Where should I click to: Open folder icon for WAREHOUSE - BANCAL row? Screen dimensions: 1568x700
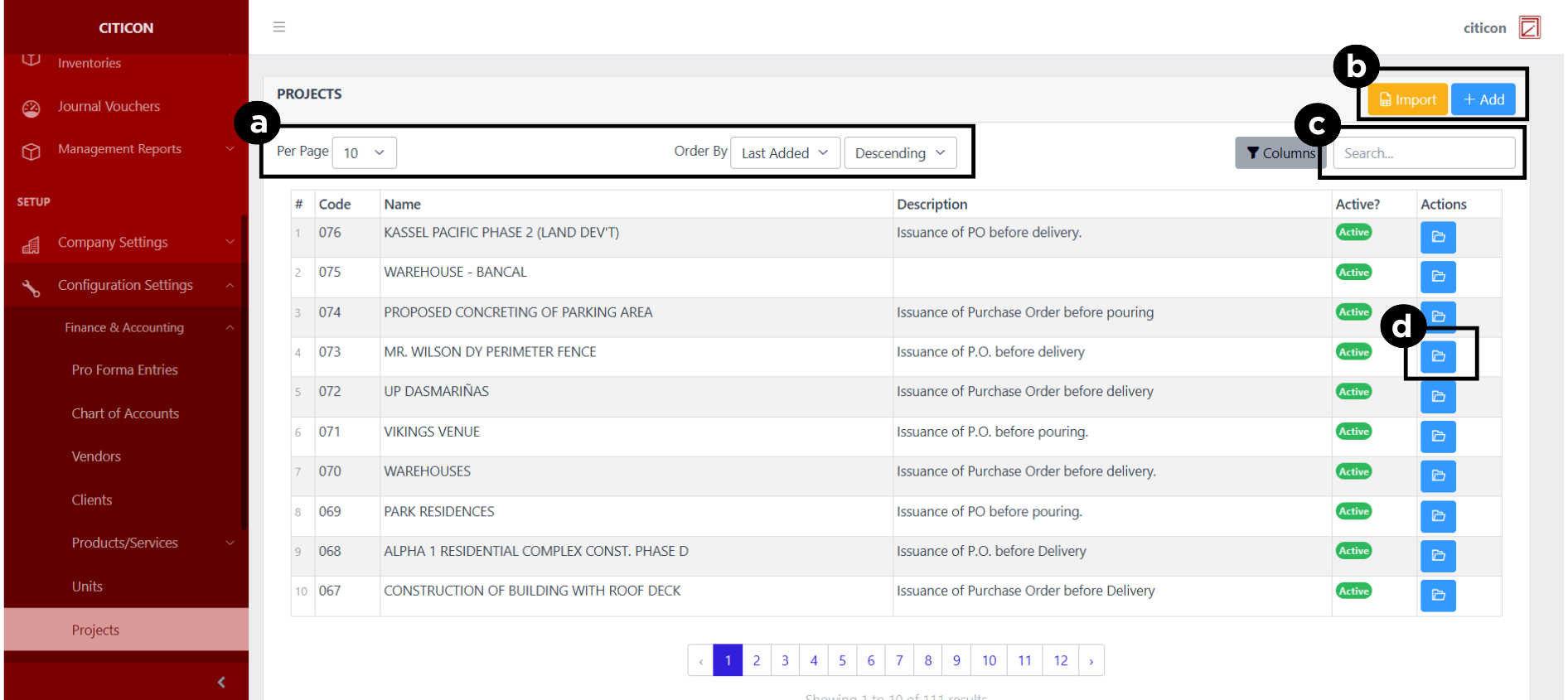click(x=1437, y=277)
